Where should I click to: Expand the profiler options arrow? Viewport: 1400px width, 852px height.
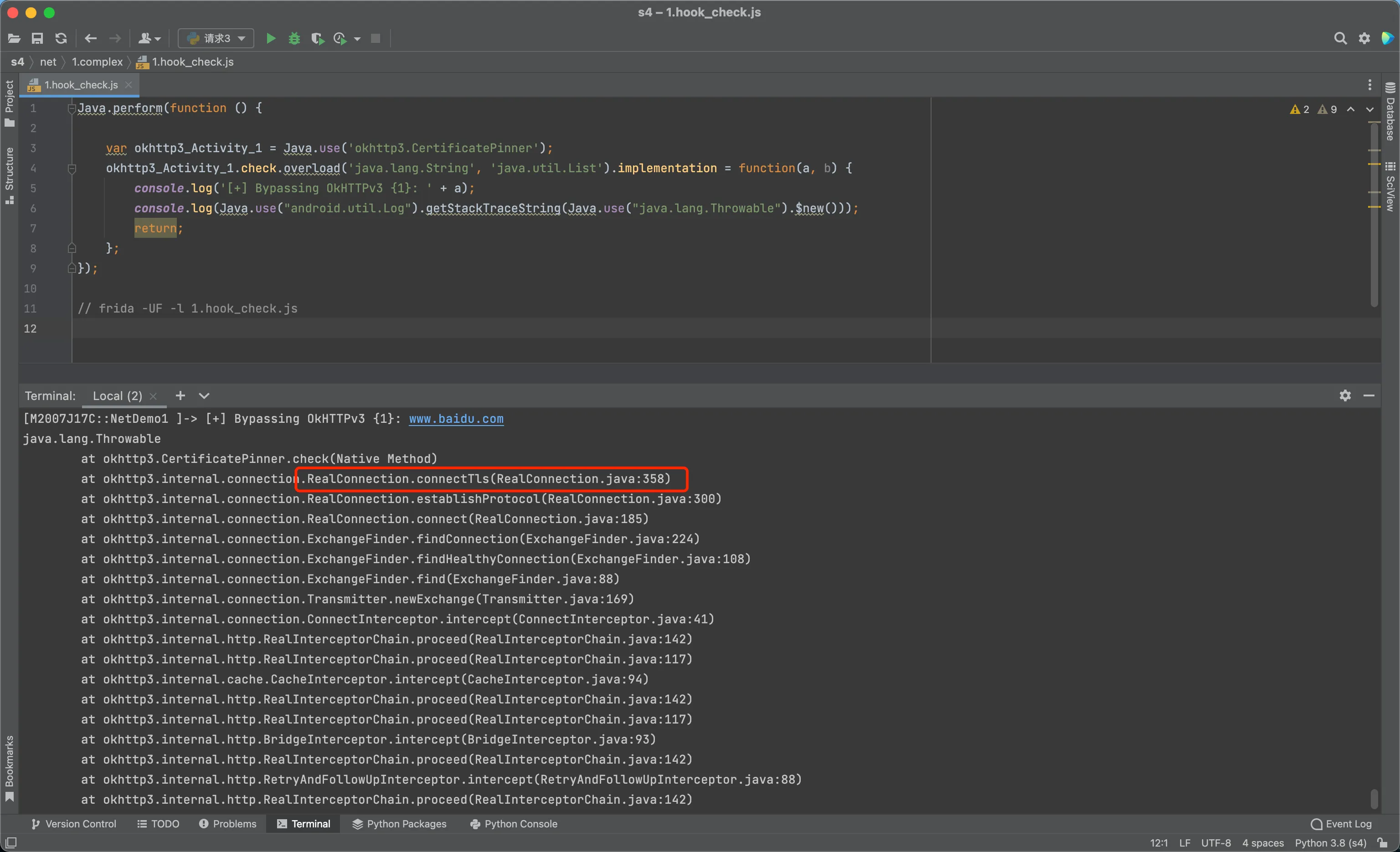pos(357,39)
